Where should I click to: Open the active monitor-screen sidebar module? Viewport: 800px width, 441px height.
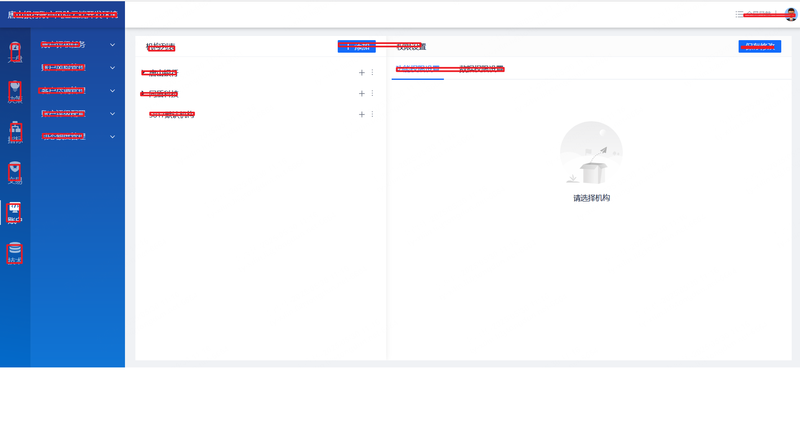(x=14, y=212)
